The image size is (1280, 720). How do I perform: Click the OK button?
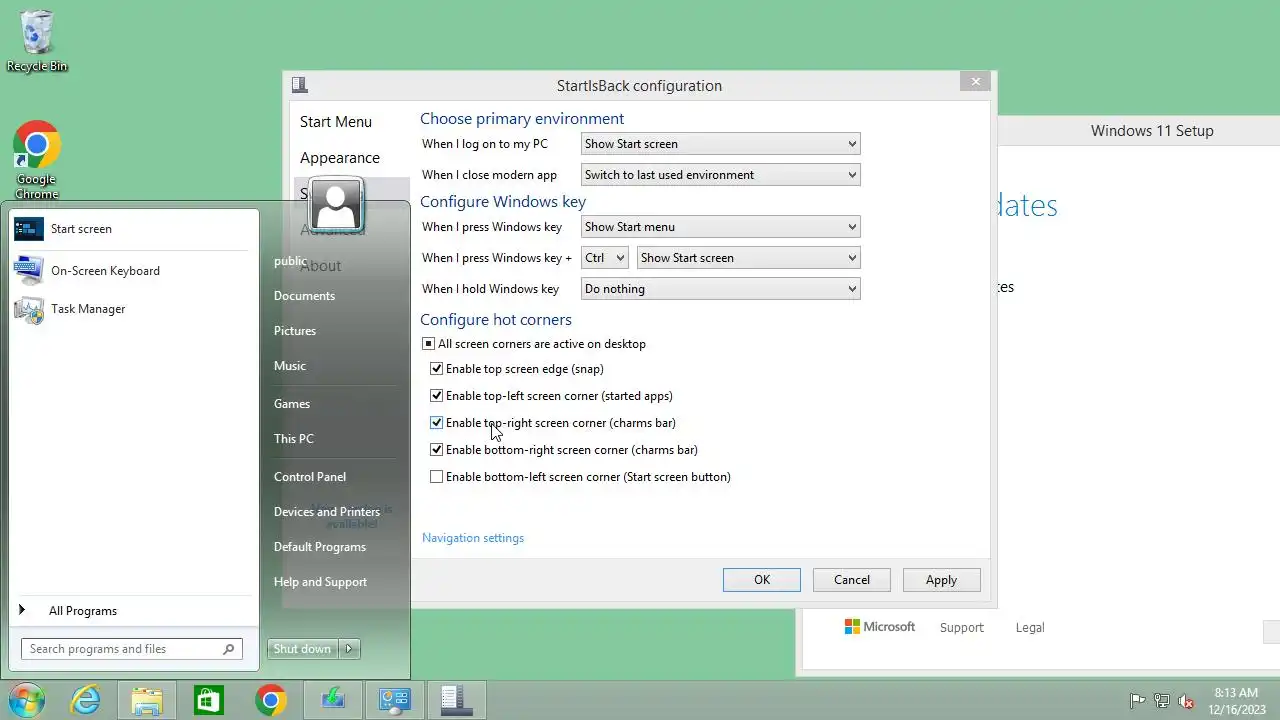pyautogui.click(x=762, y=580)
